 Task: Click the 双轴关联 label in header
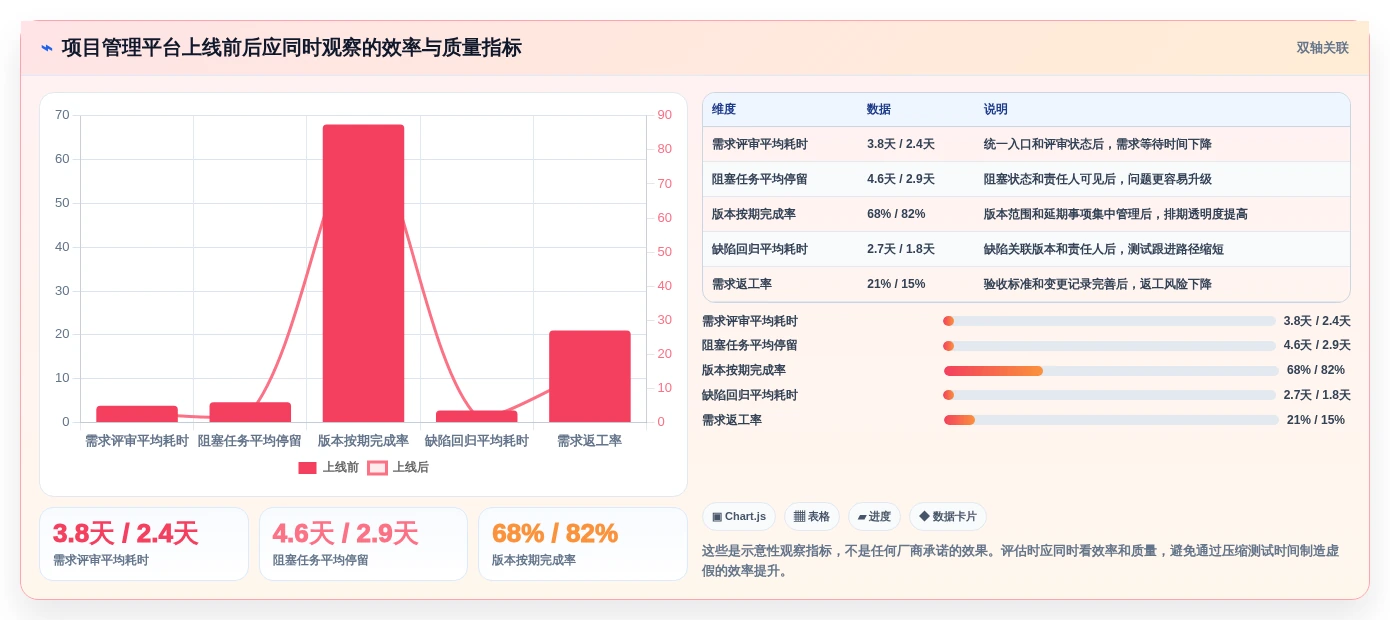1322,48
